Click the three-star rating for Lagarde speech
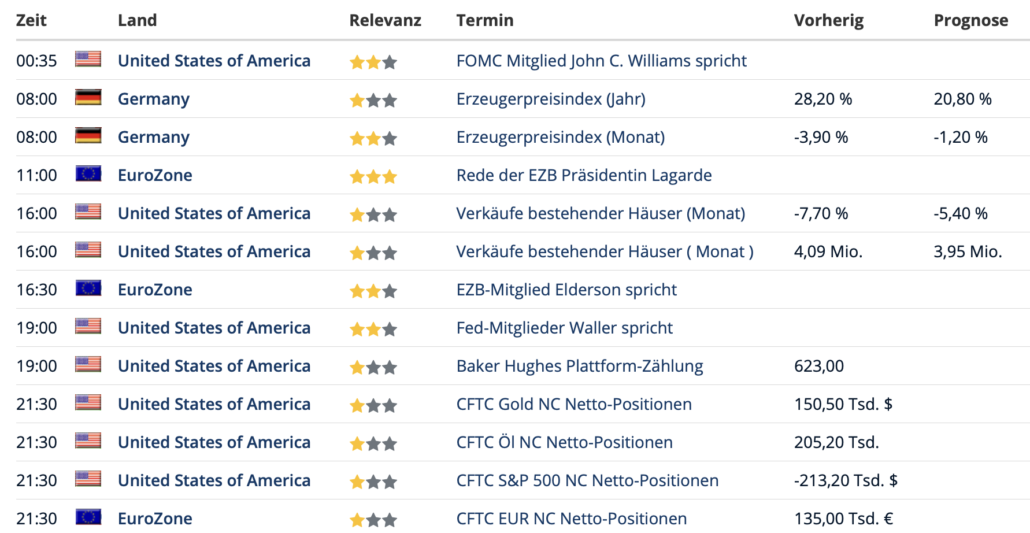 [373, 176]
